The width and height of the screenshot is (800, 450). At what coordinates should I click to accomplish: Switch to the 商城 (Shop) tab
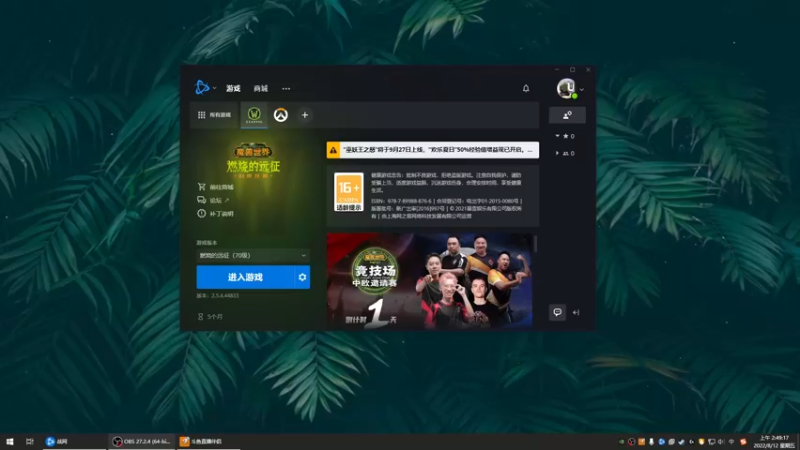[x=261, y=88]
